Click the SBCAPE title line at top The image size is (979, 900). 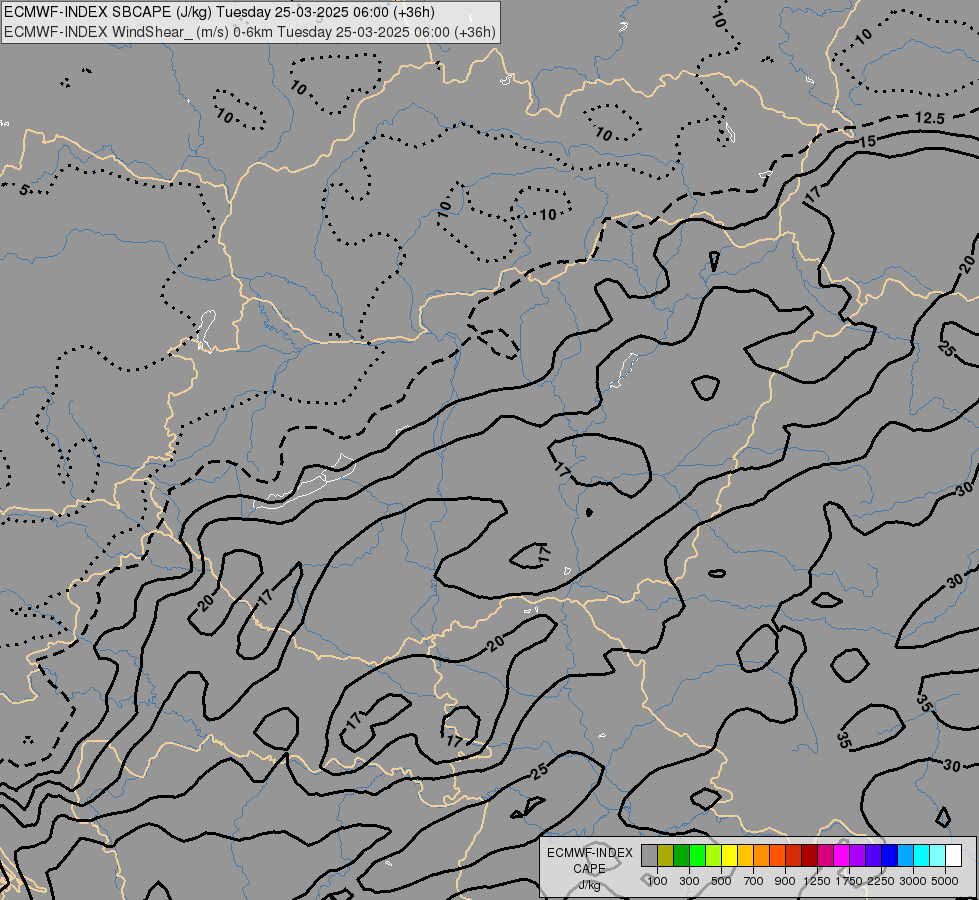point(219,12)
